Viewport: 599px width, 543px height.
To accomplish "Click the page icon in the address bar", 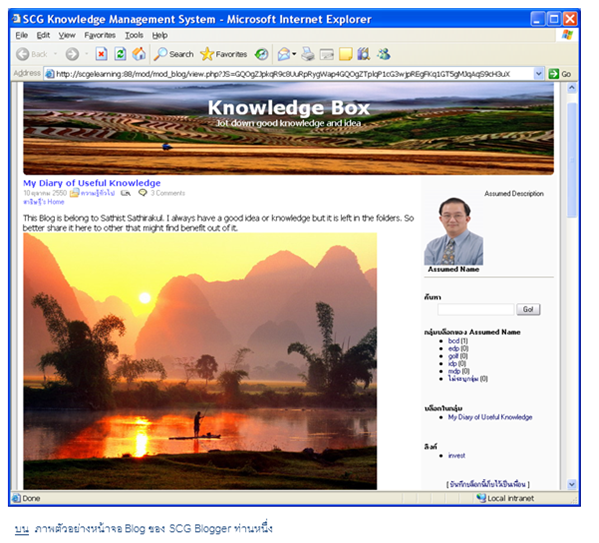I will coord(50,74).
